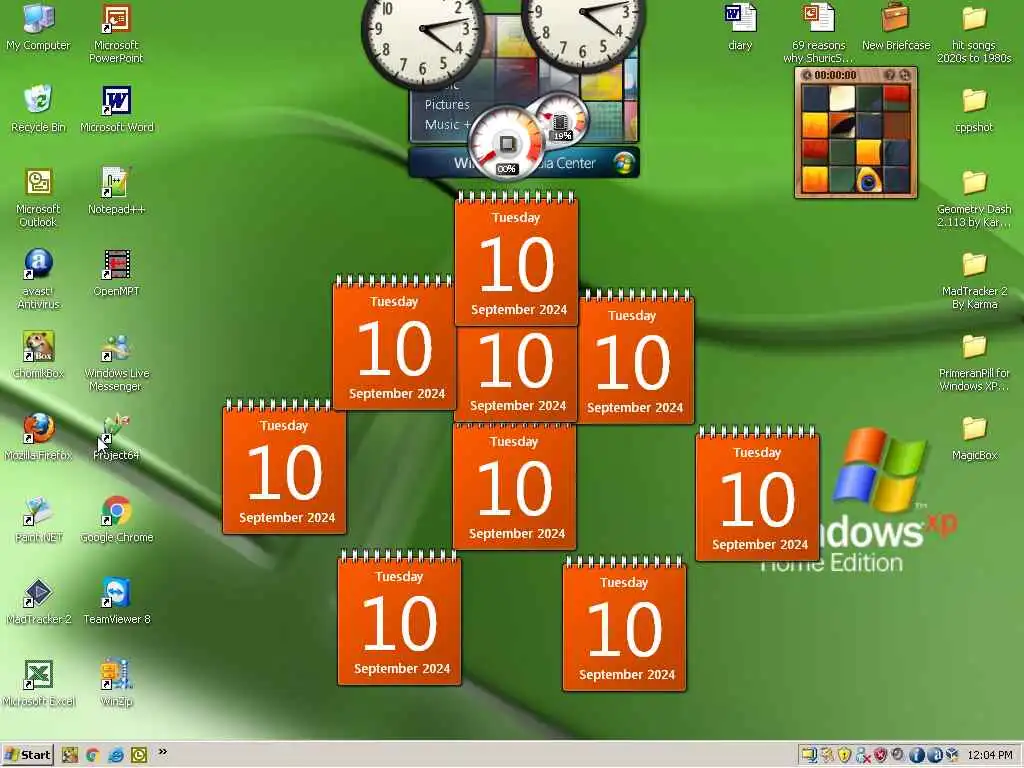Click the Start button
1024x768 pixels.
coord(27,755)
